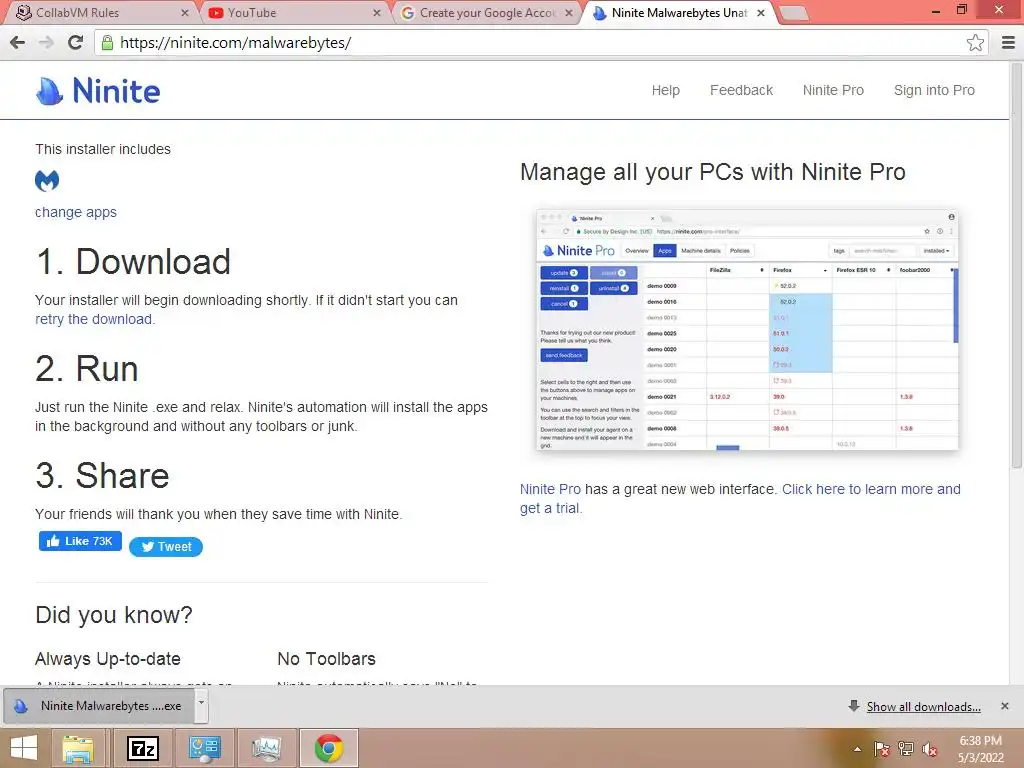The height and width of the screenshot is (768, 1024).
Task: Click the muted volume tray icon
Action: (x=930, y=749)
